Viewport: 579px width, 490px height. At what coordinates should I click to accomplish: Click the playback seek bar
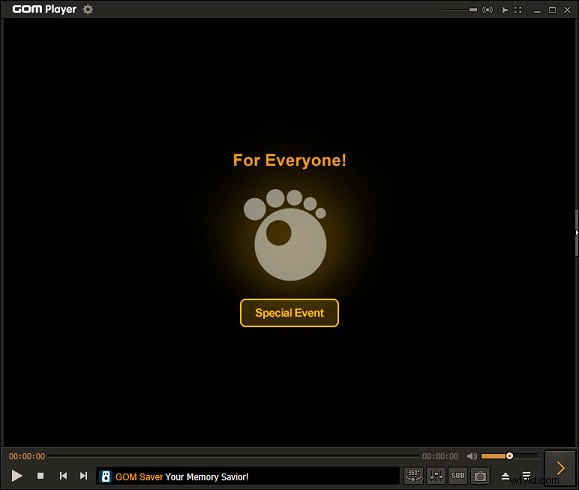233,456
